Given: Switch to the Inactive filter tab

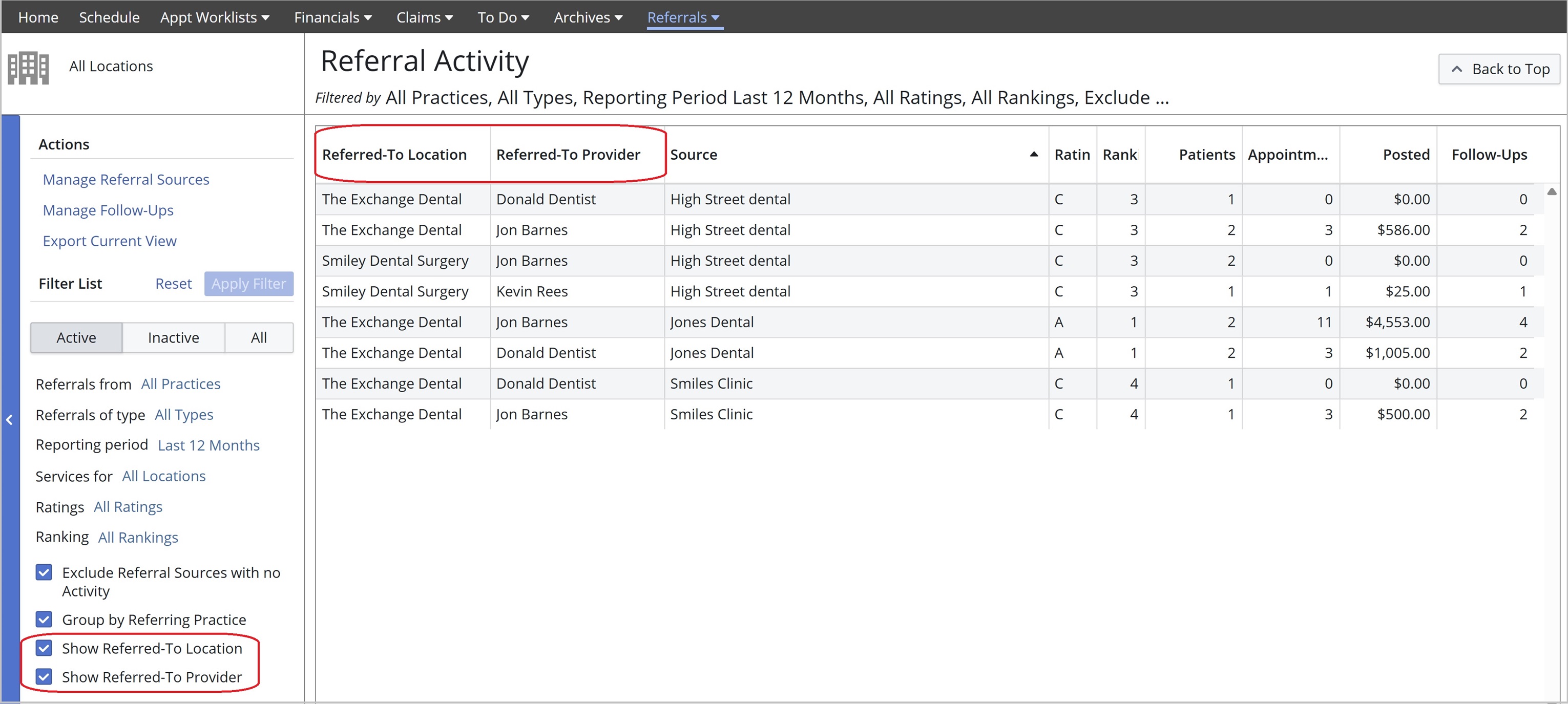Looking at the screenshot, I should click(174, 338).
